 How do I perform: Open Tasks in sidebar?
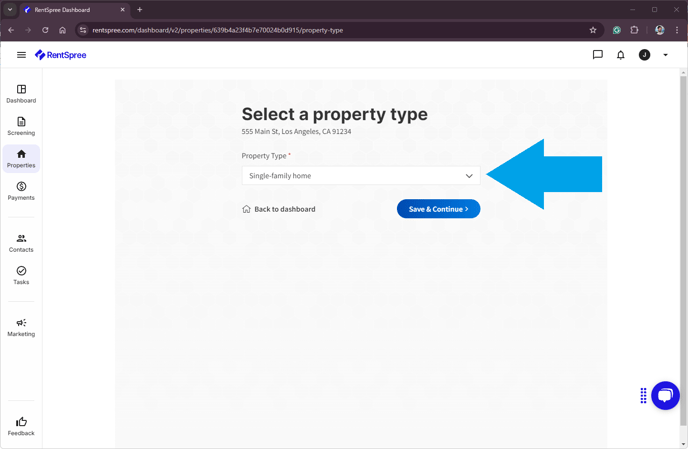[21, 276]
